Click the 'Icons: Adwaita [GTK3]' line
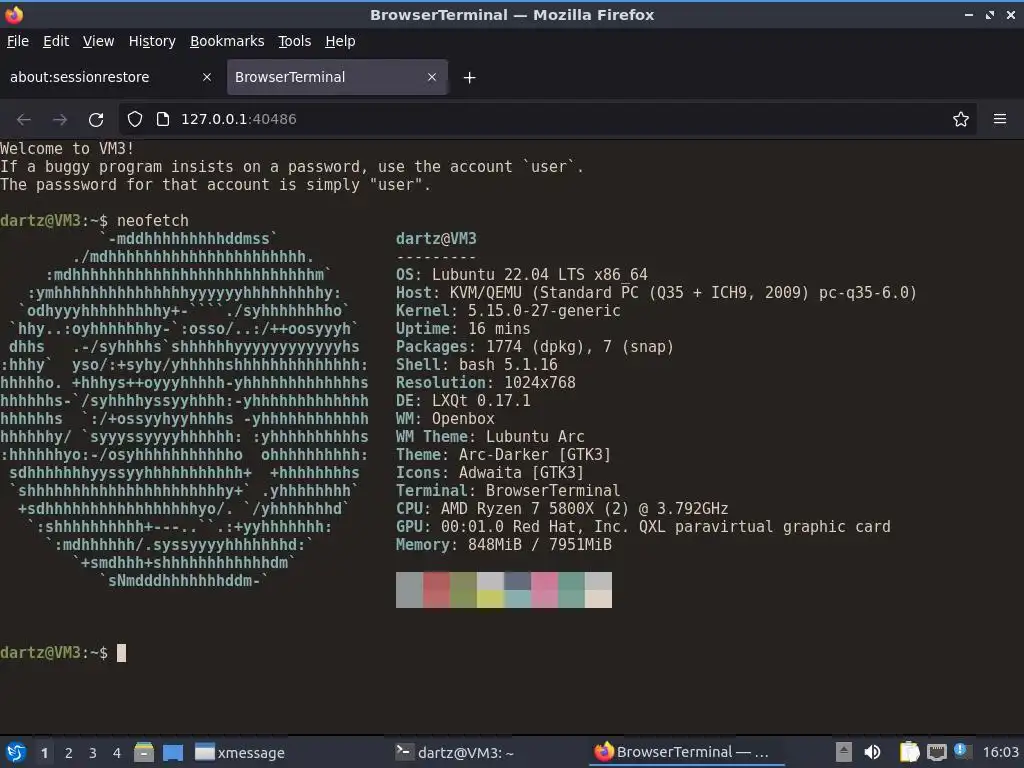The image size is (1024, 768). click(490, 473)
